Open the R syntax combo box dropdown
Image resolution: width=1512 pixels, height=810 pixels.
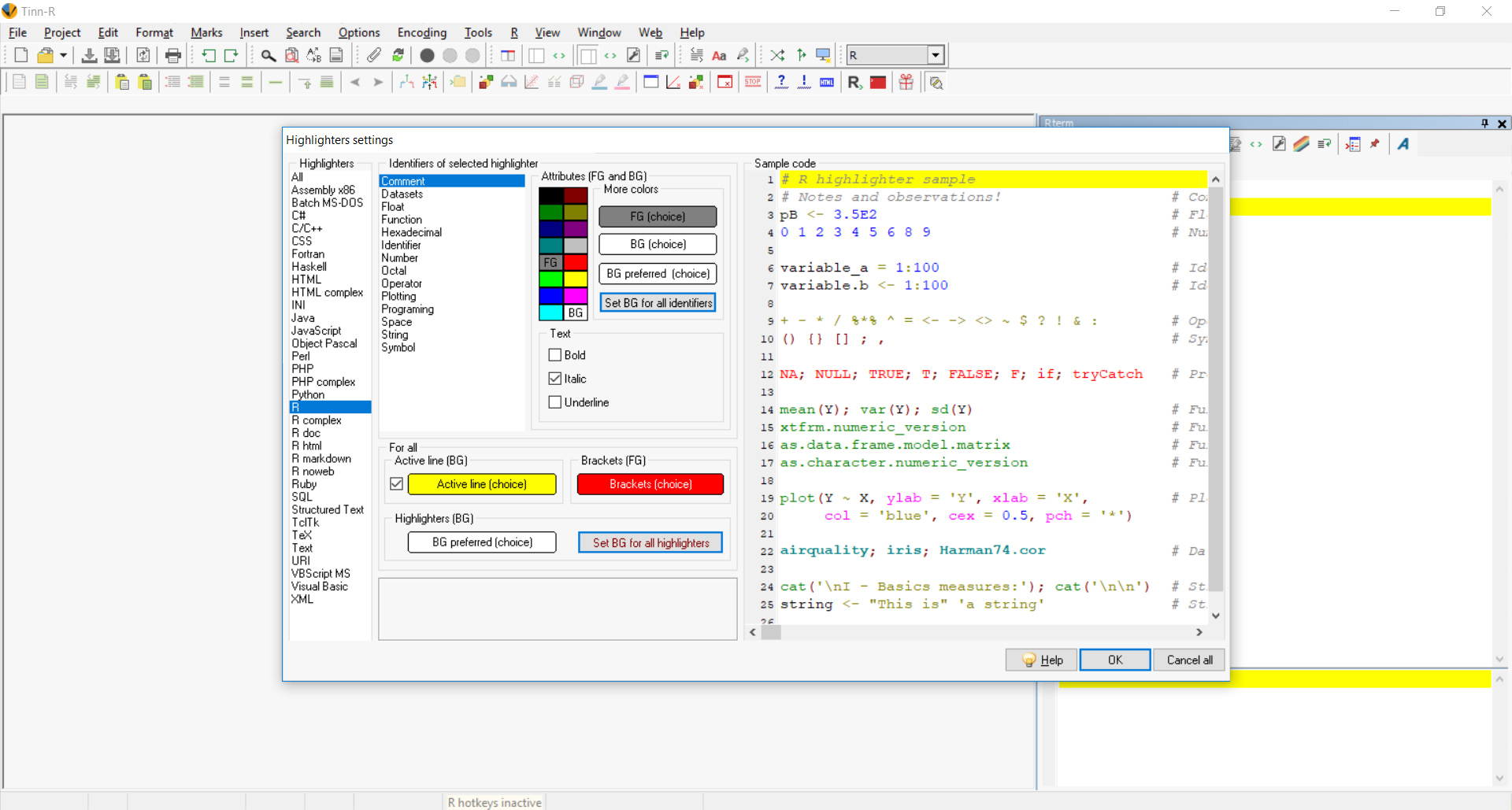tap(936, 55)
